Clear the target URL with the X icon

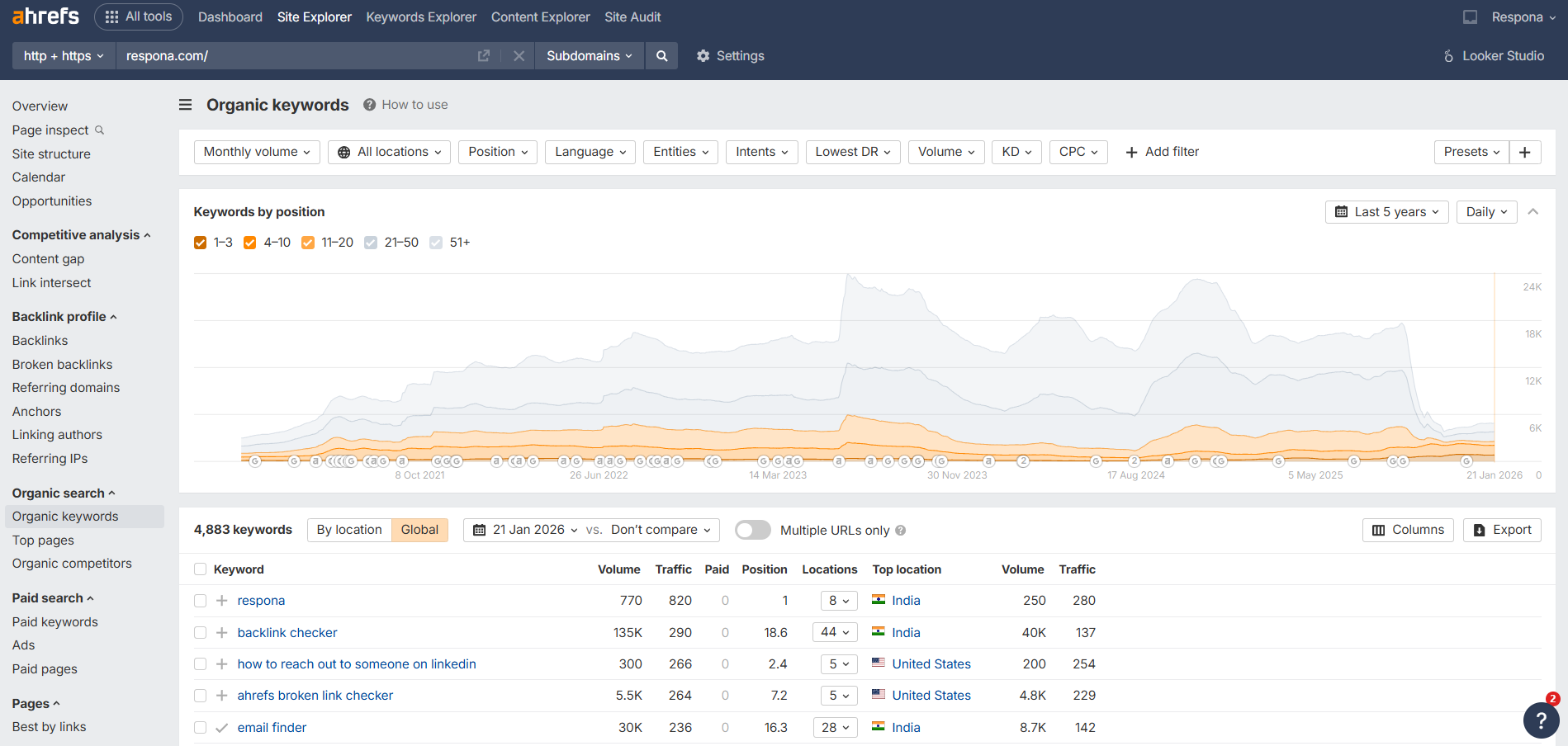pyautogui.click(x=519, y=55)
